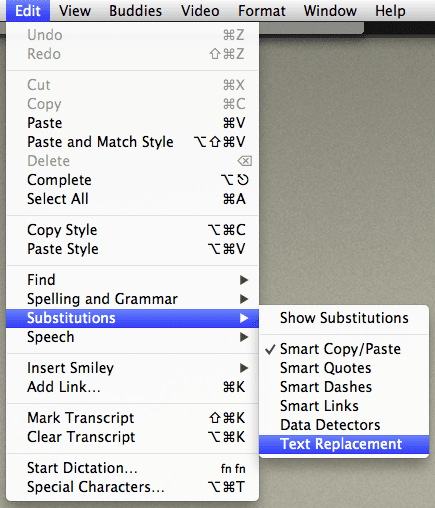Choose Start Dictation… menu item
This screenshot has height=508, width=435.
(132, 468)
